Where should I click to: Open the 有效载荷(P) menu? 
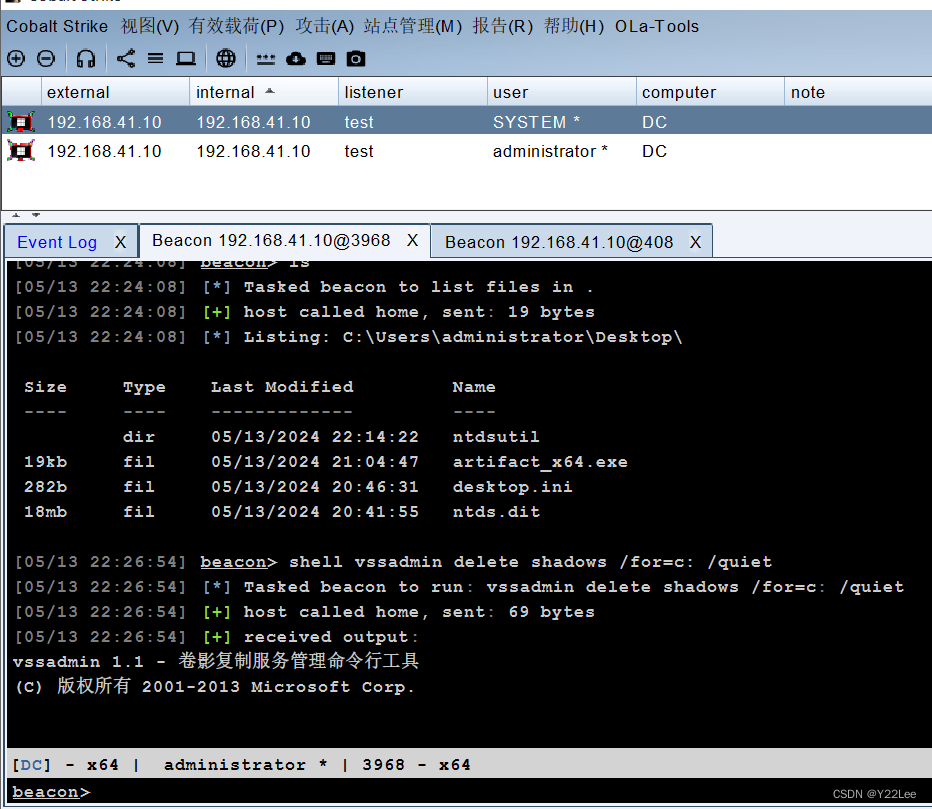pyautogui.click(x=237, y=26)
